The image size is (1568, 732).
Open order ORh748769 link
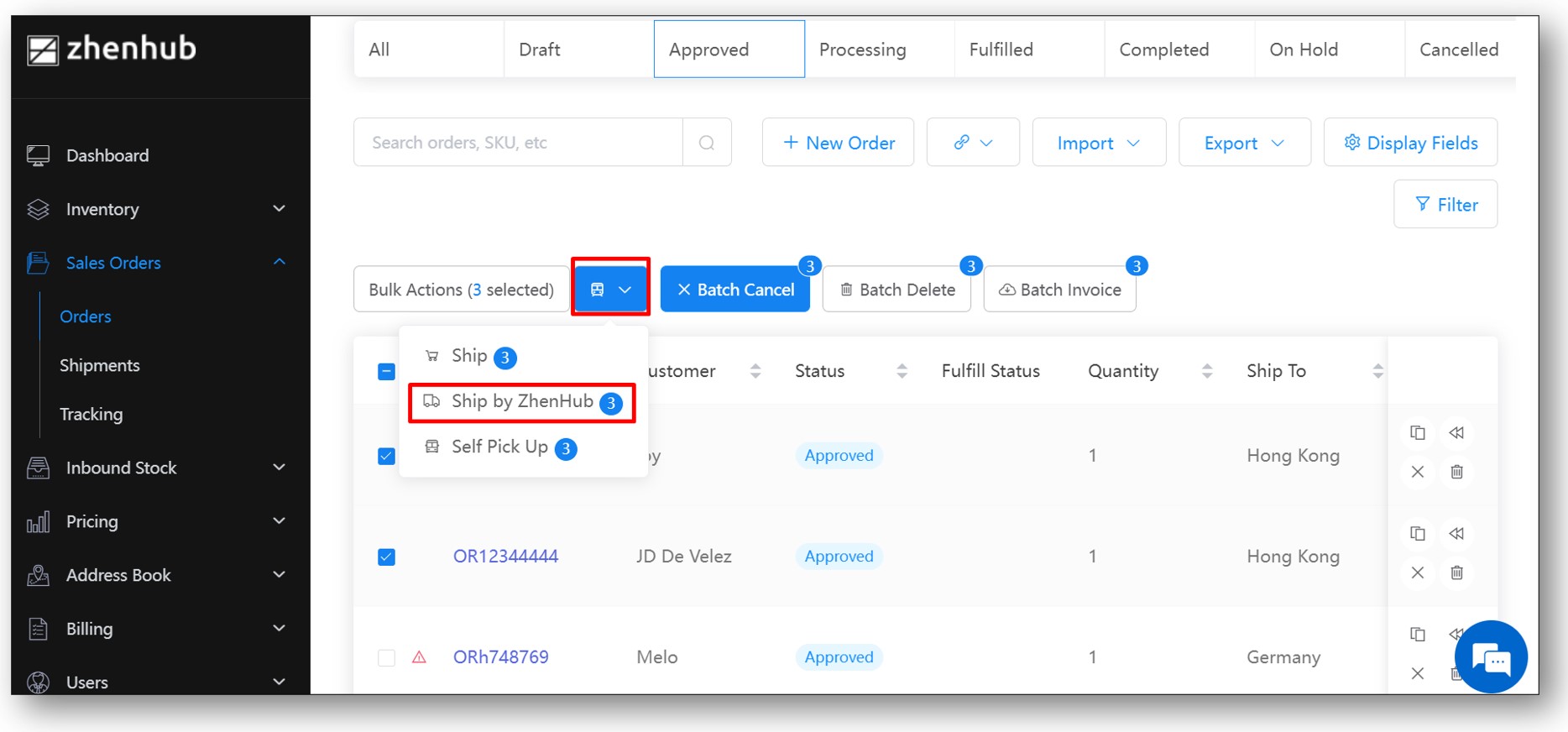point(501,657)
